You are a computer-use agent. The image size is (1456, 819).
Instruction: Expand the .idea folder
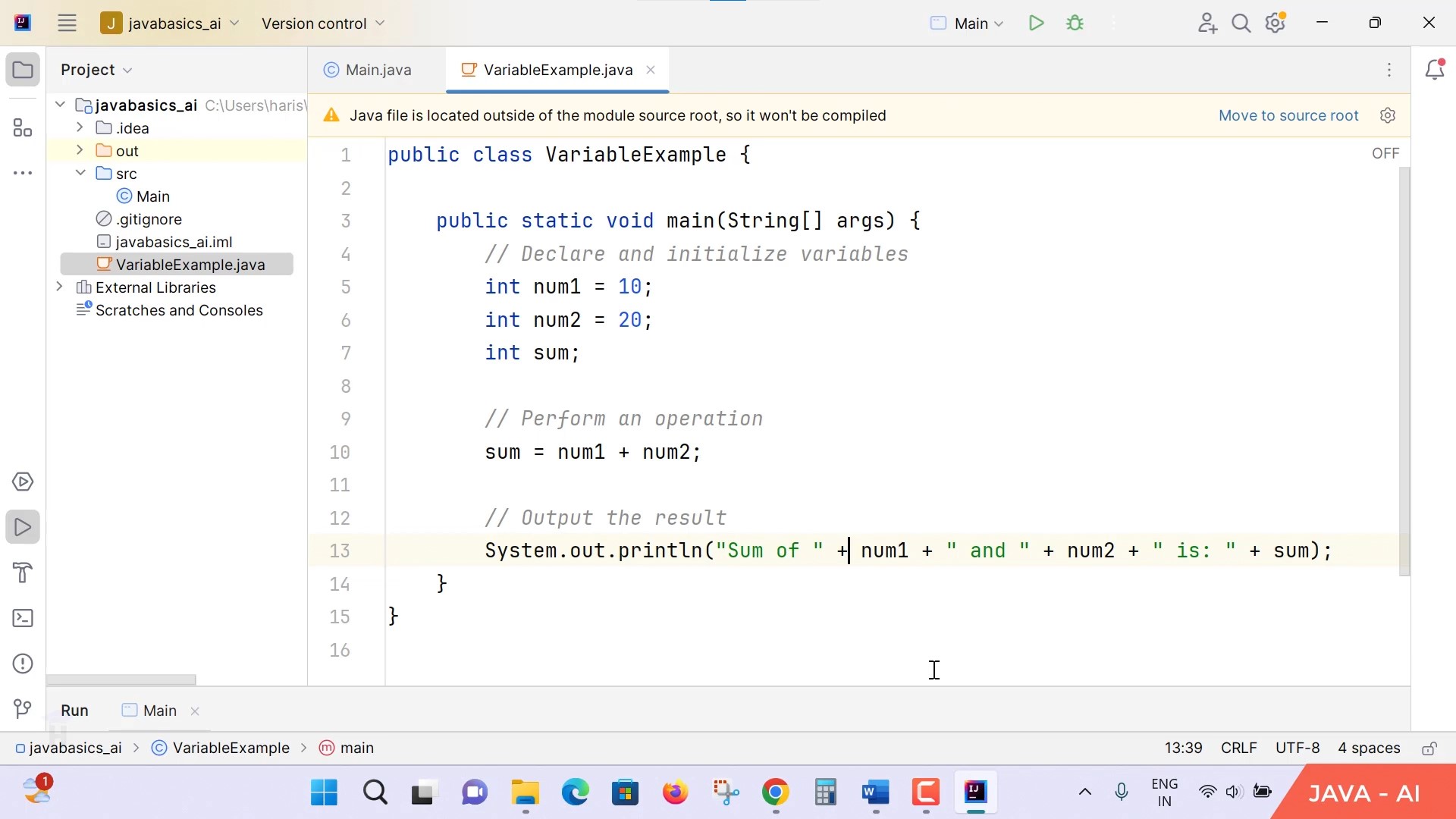[x=78, y=127]
